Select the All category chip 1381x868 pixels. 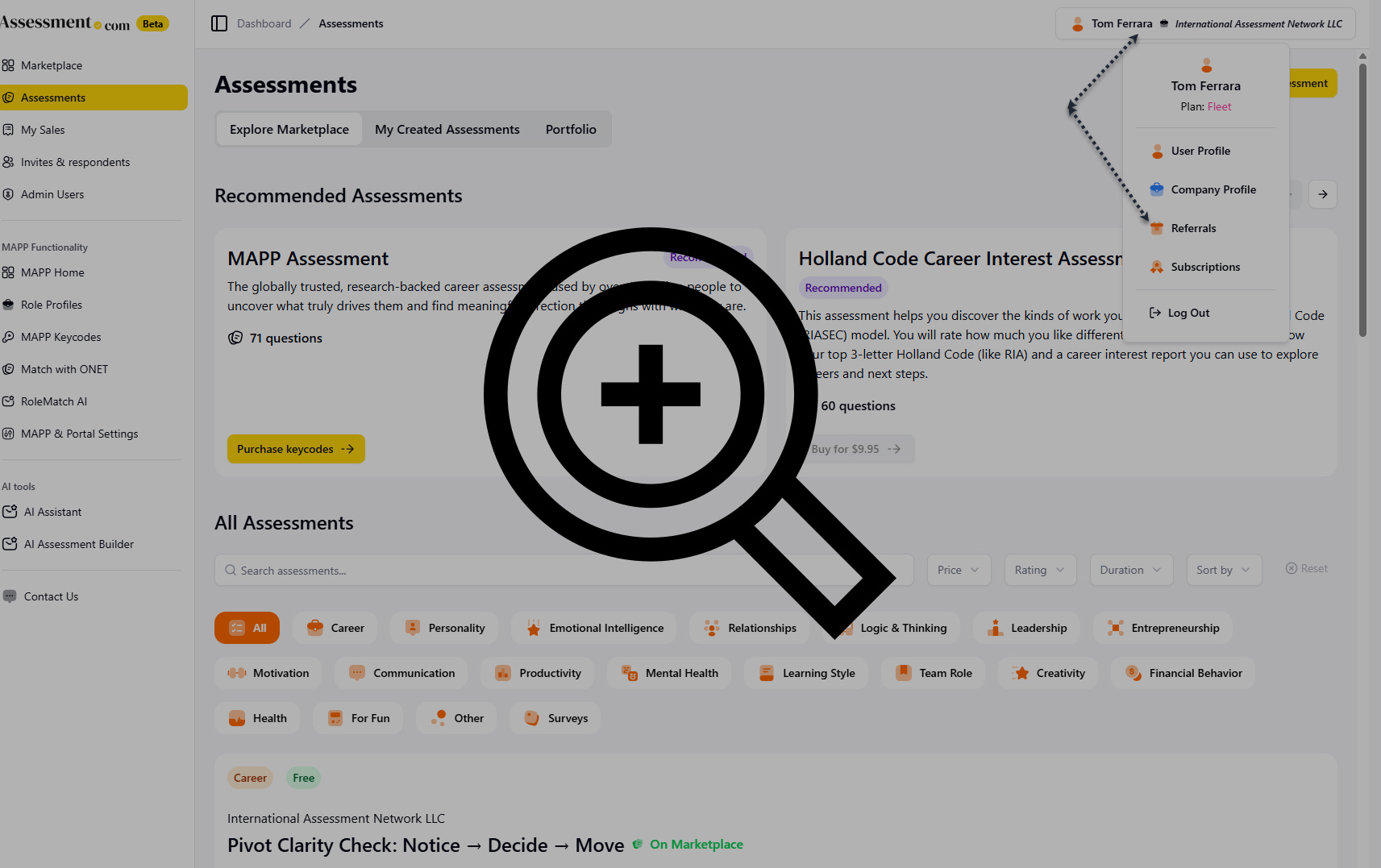pos(247,628)
